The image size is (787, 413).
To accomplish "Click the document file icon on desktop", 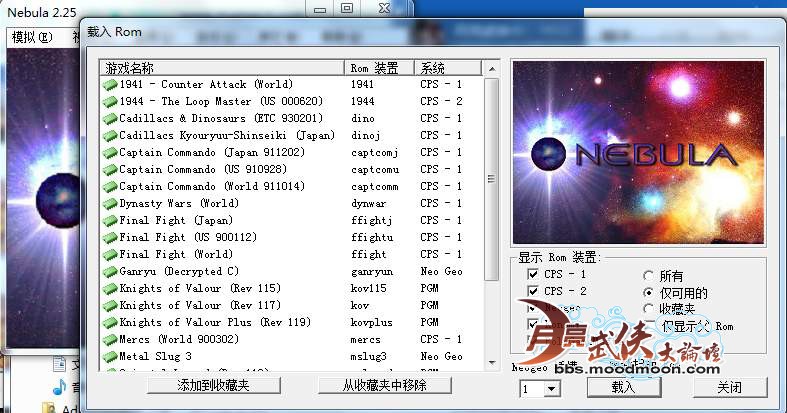I will point(59,364).
